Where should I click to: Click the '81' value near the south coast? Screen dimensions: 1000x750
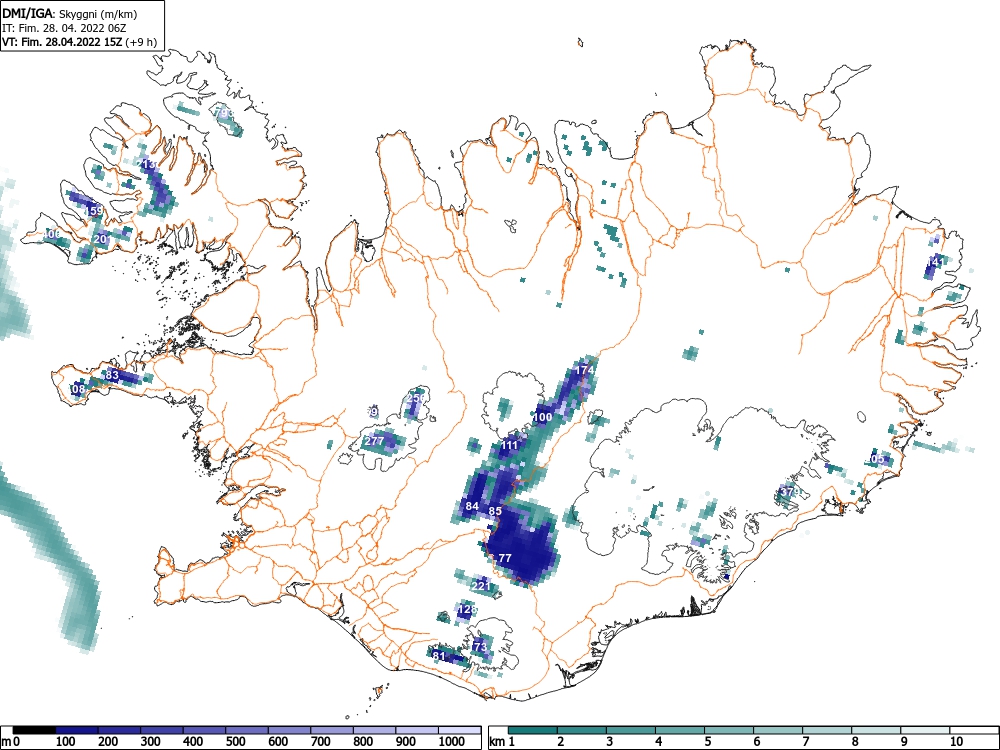coord(439,656)
